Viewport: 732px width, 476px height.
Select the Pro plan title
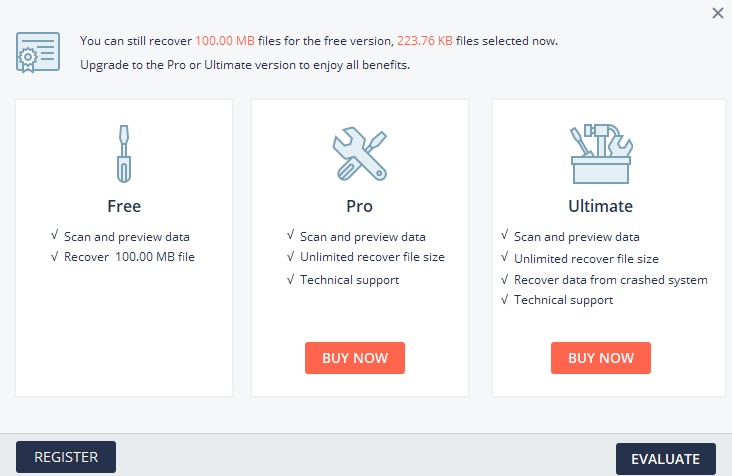pos(359,207)
